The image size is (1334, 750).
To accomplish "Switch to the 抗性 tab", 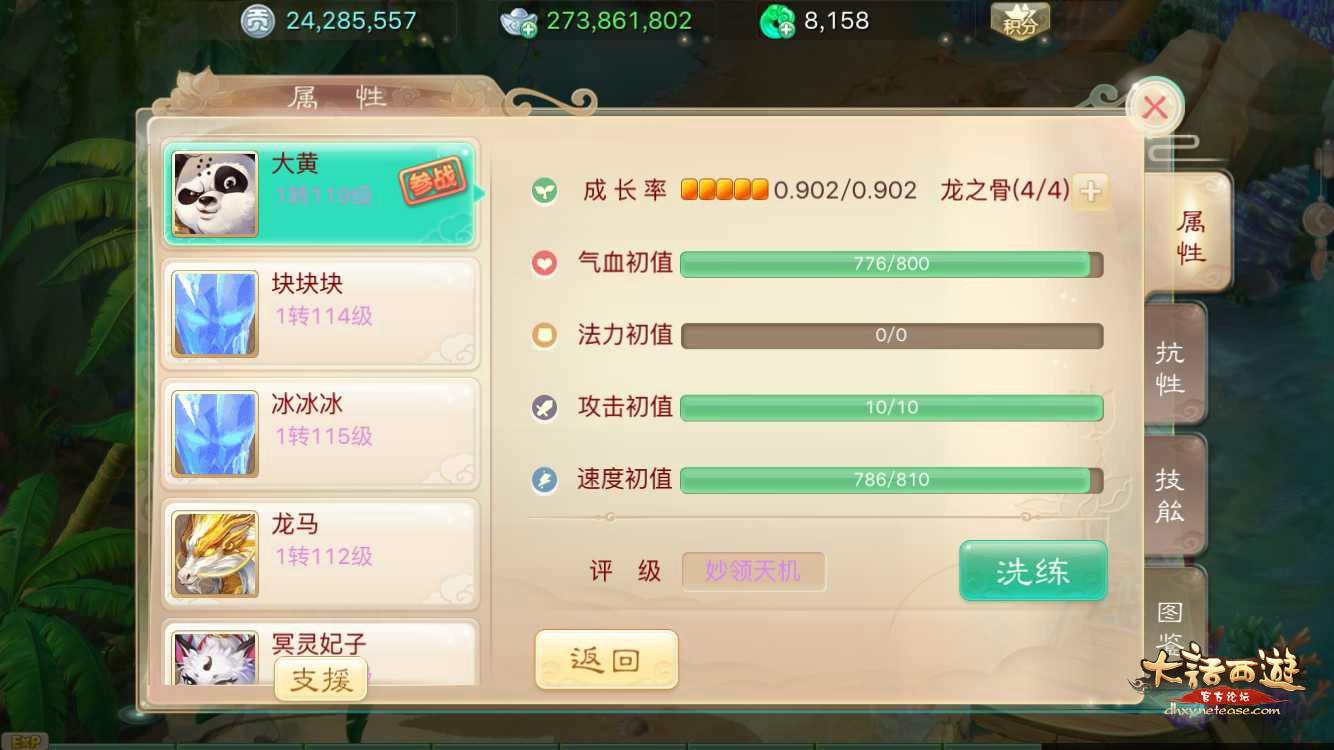I will click(1172, 367).
